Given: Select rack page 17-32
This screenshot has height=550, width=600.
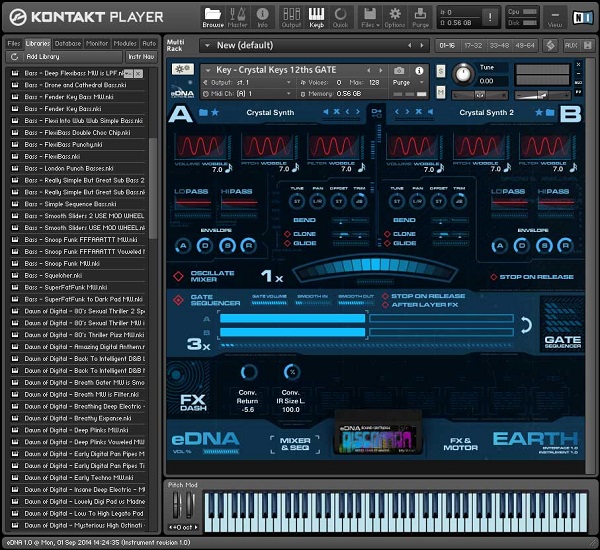Looking at the screenshot, I should tap(473, 46).
